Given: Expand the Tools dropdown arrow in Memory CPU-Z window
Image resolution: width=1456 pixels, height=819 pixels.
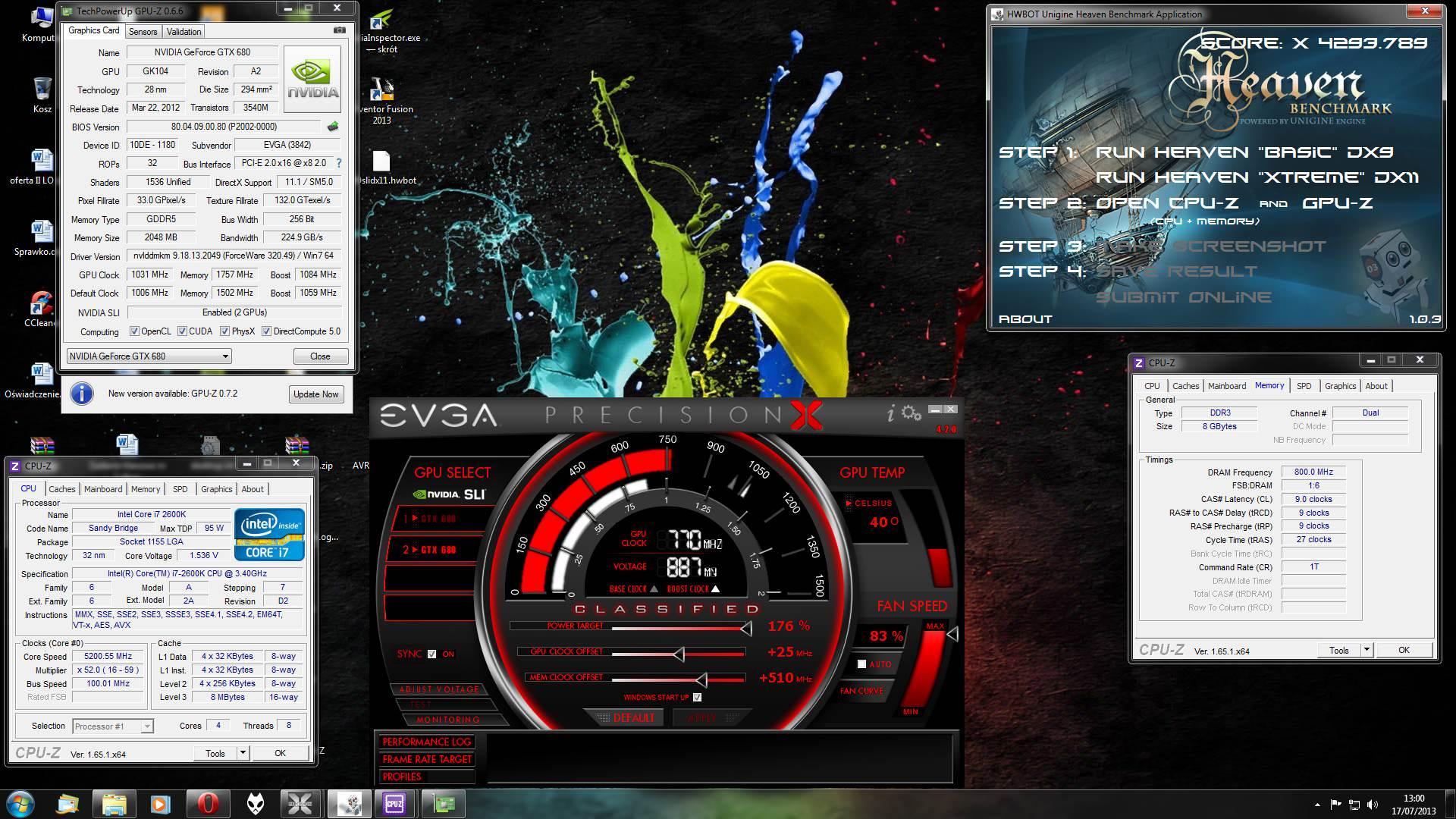Looking at the screenshot, I should 1367,650.
